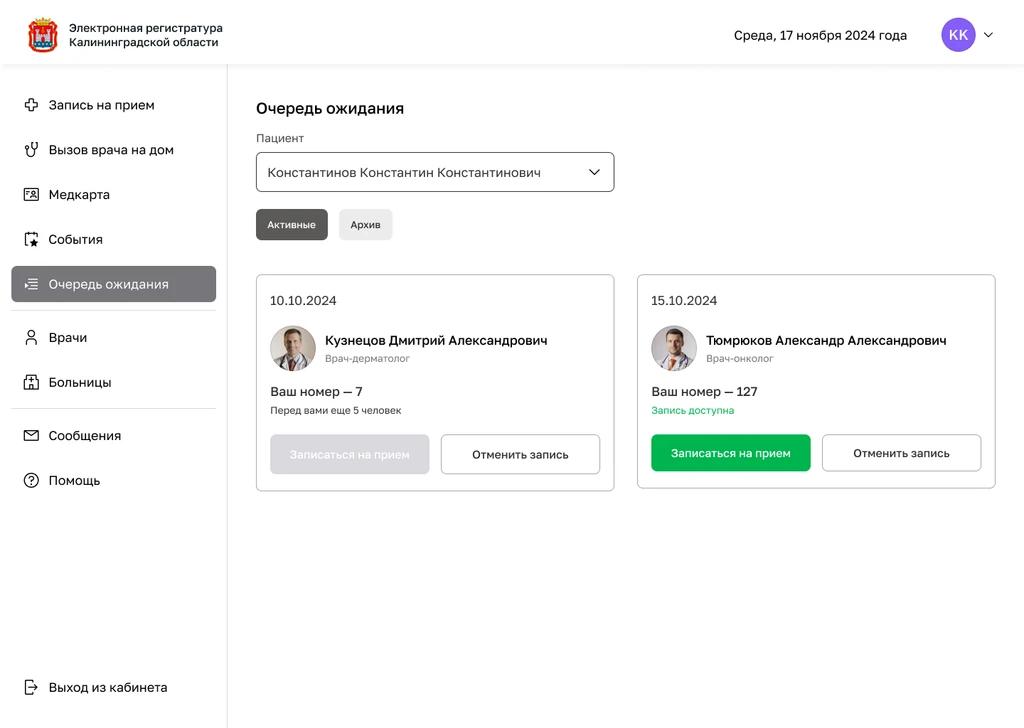Click the person icon next to Врачи

(x=31, y=338)
